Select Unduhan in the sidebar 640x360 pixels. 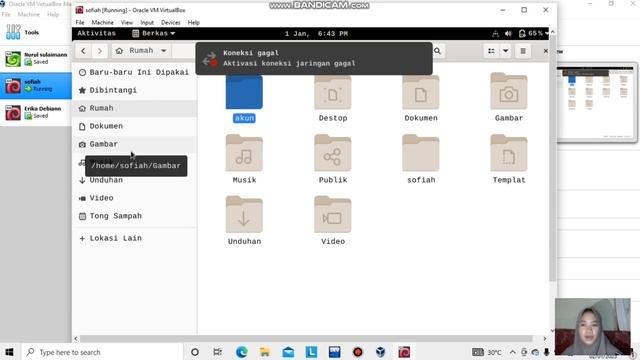pyautogui.click(x=134, y=180)
